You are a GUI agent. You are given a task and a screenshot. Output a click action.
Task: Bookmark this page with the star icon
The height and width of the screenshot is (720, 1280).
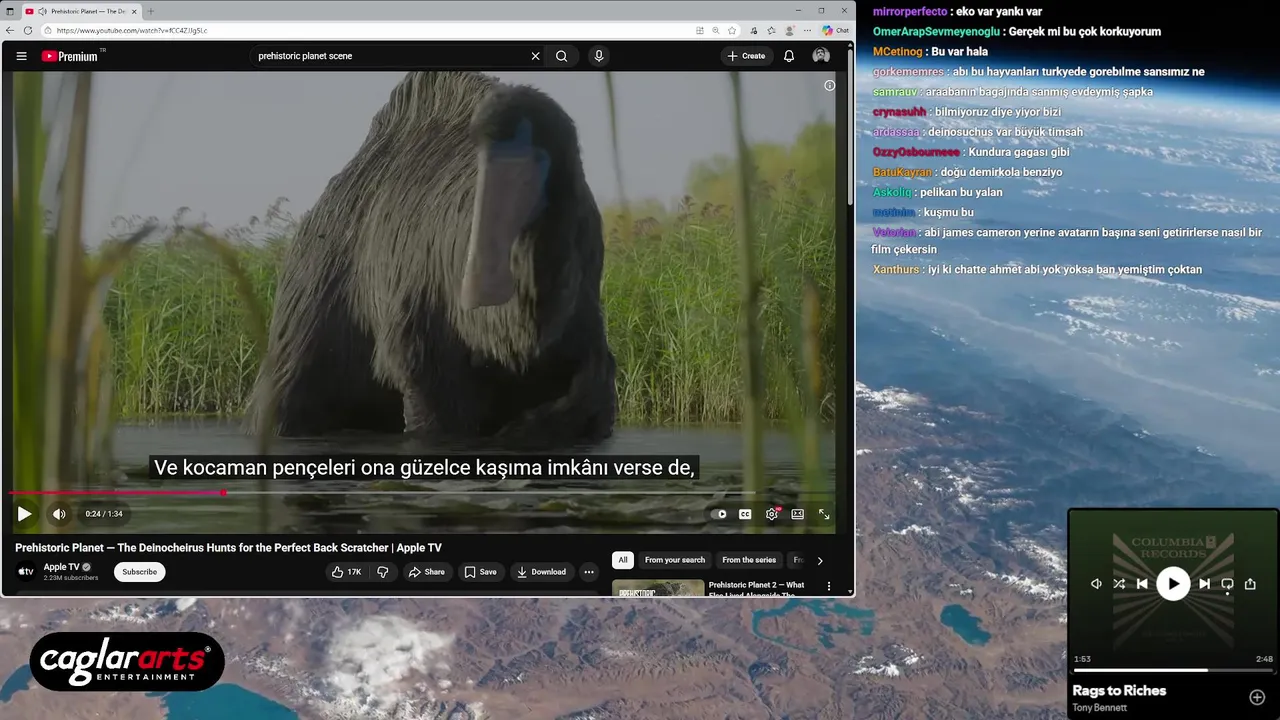point(733,31)
